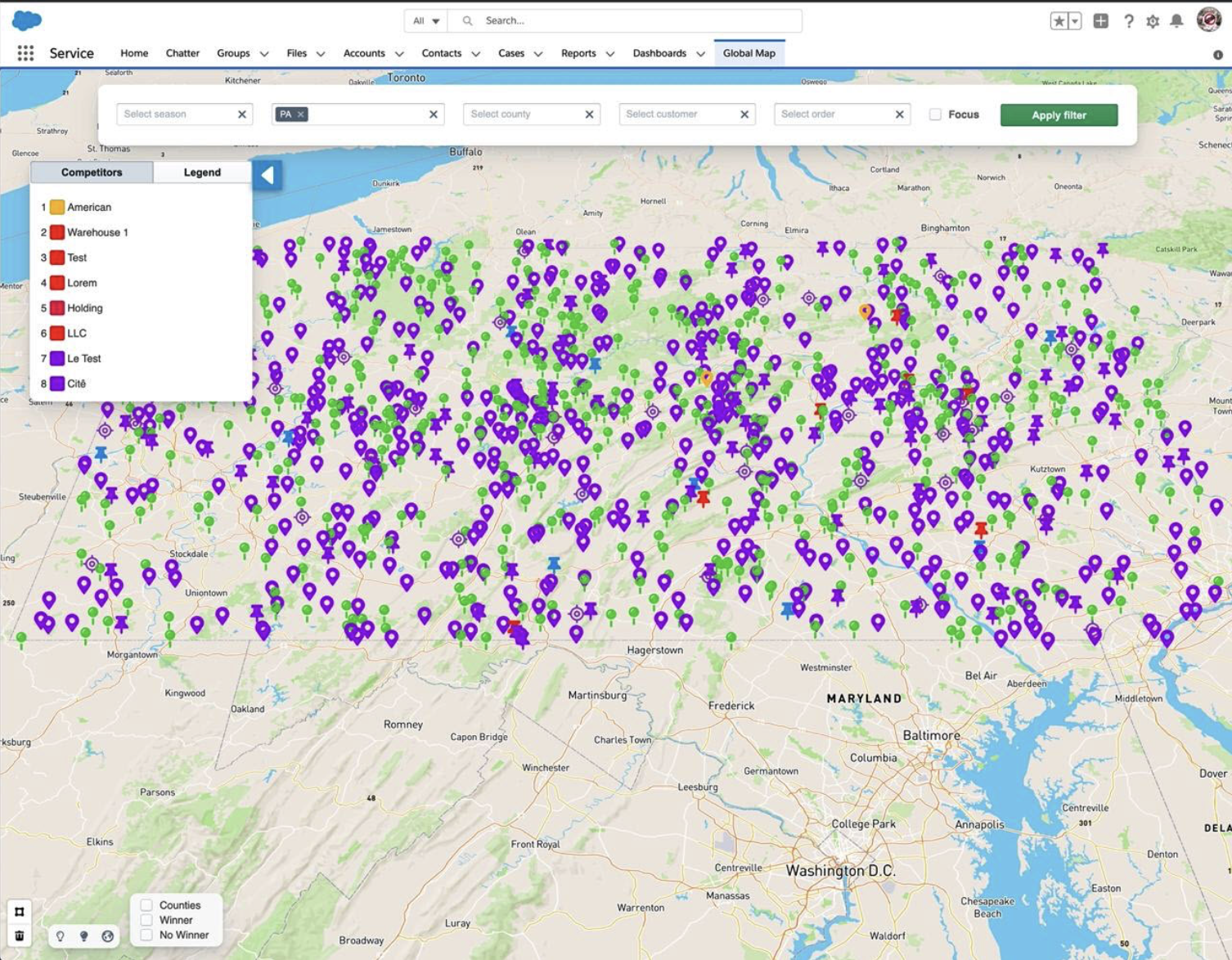This screenshot has height=960, width=1232.
Task: Remove the PA state chip
Action: [x=301, y=114]
